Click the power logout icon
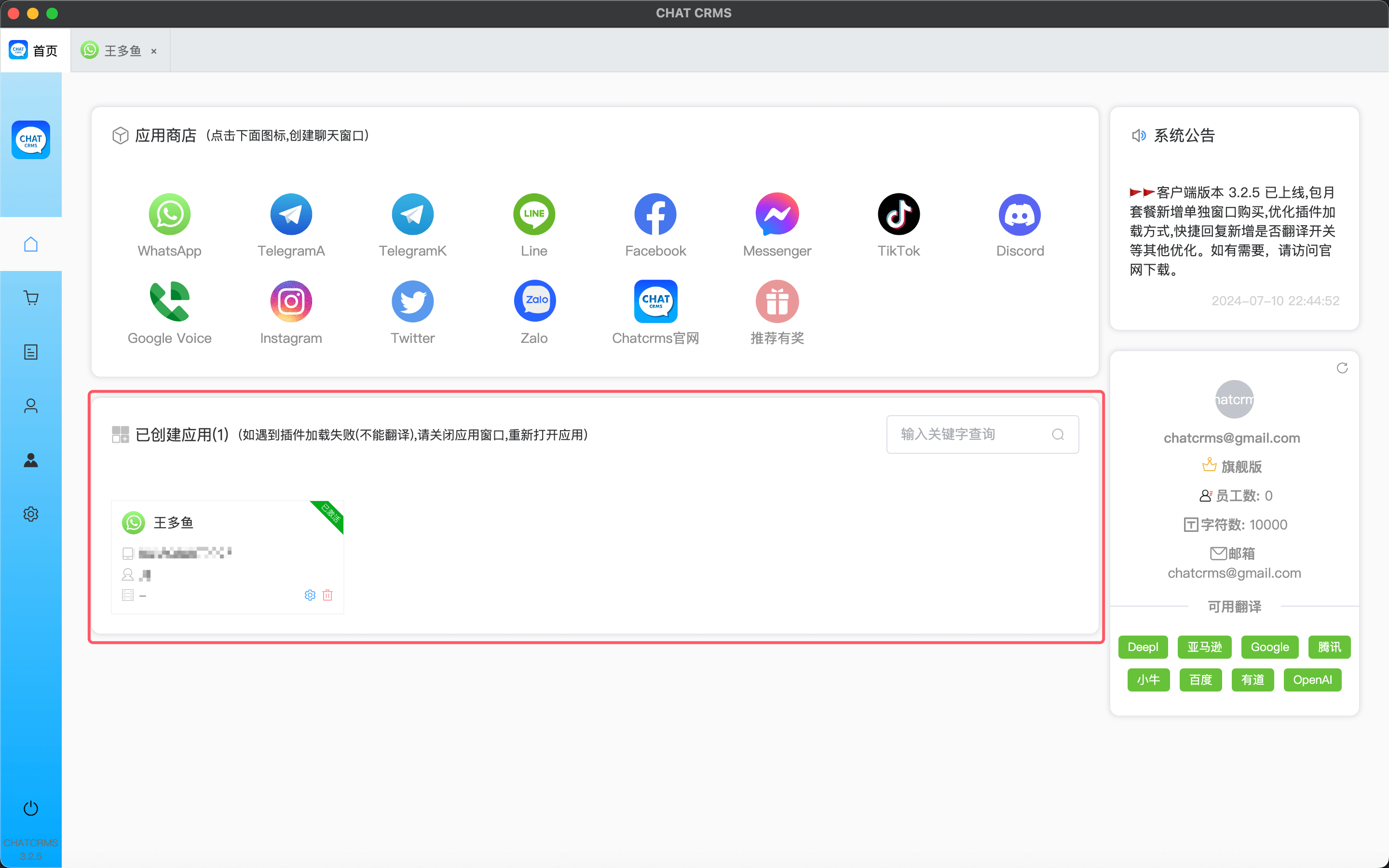Image resolution: width=1389 pixels, height=868 pixels. [31, 808]
